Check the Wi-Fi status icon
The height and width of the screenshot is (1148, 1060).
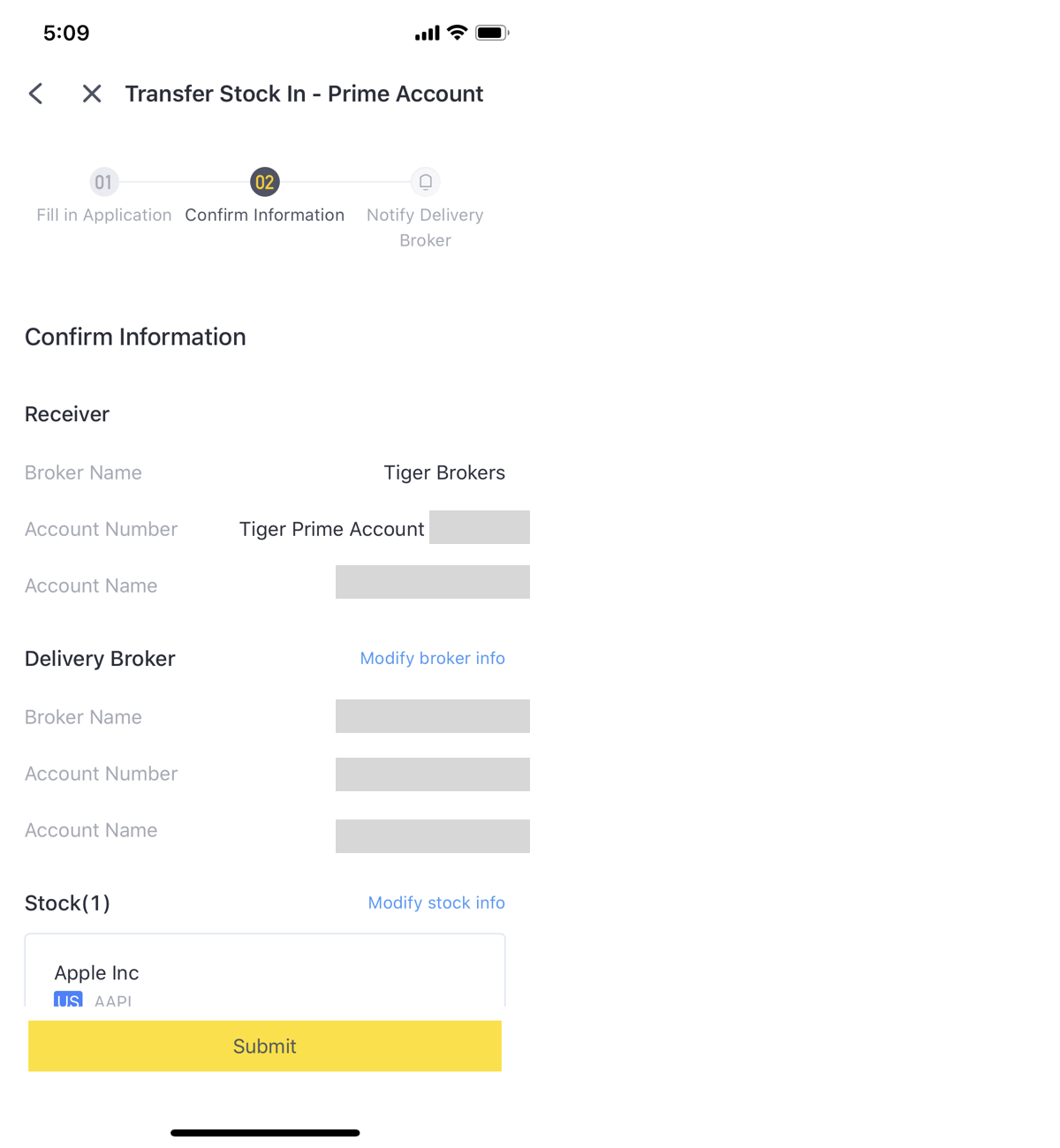457,33
